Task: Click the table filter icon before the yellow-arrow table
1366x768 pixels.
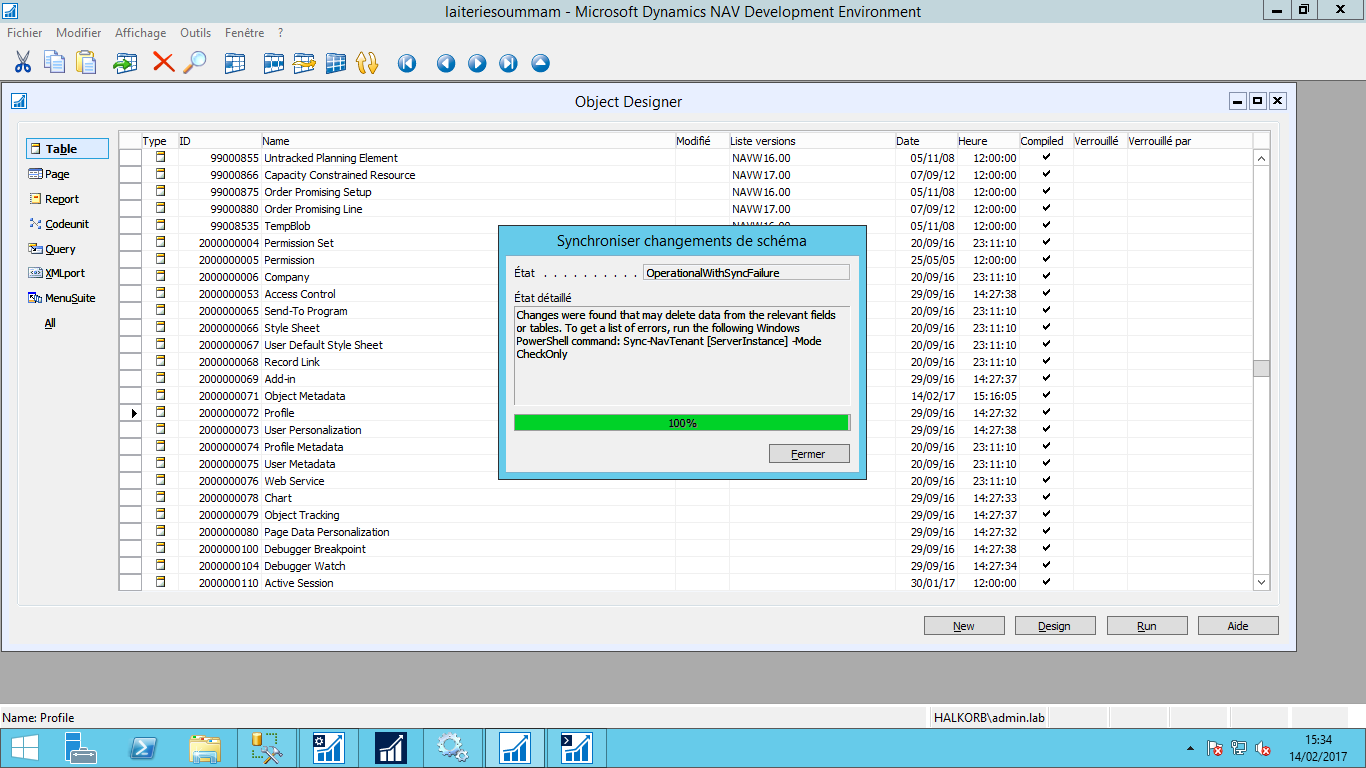Action: [x=274, y=63]
